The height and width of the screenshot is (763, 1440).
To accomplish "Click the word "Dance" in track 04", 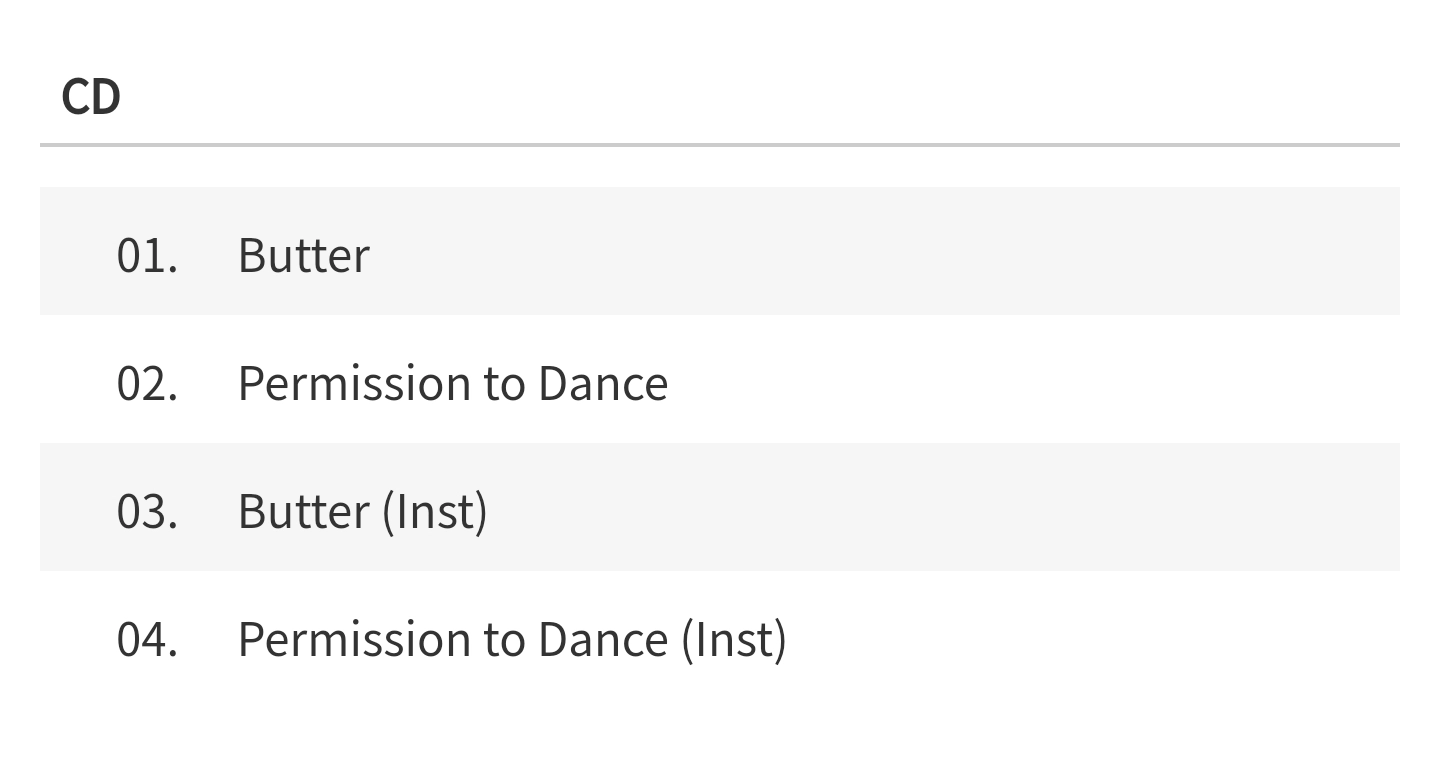I will click(x=603, y=639).
